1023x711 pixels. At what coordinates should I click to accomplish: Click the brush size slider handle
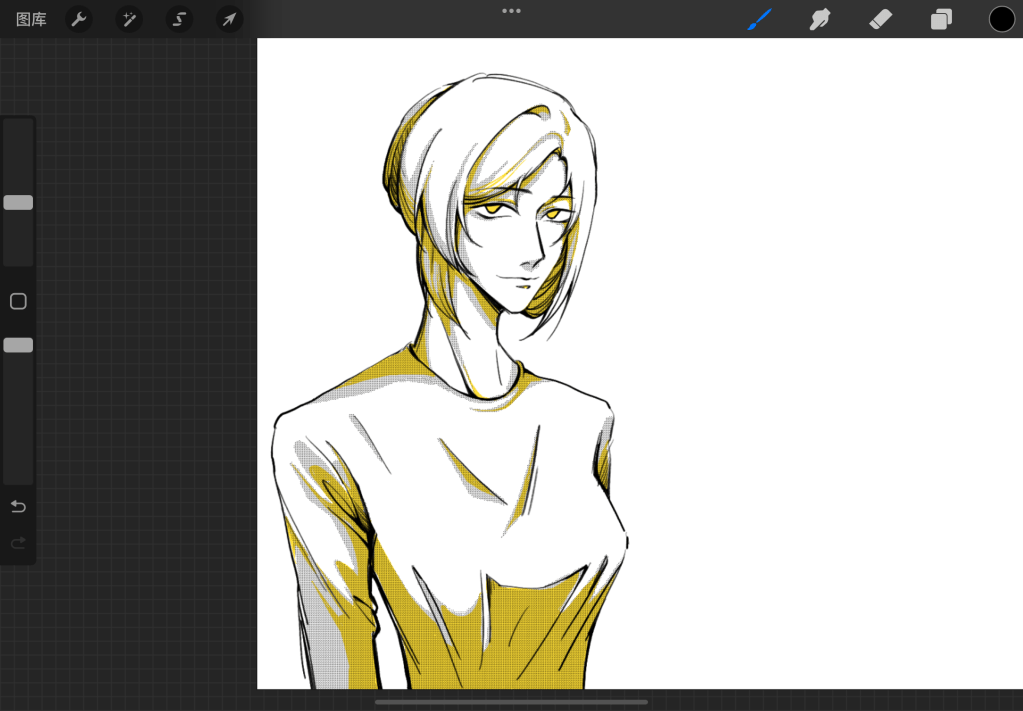pos(18,203)
